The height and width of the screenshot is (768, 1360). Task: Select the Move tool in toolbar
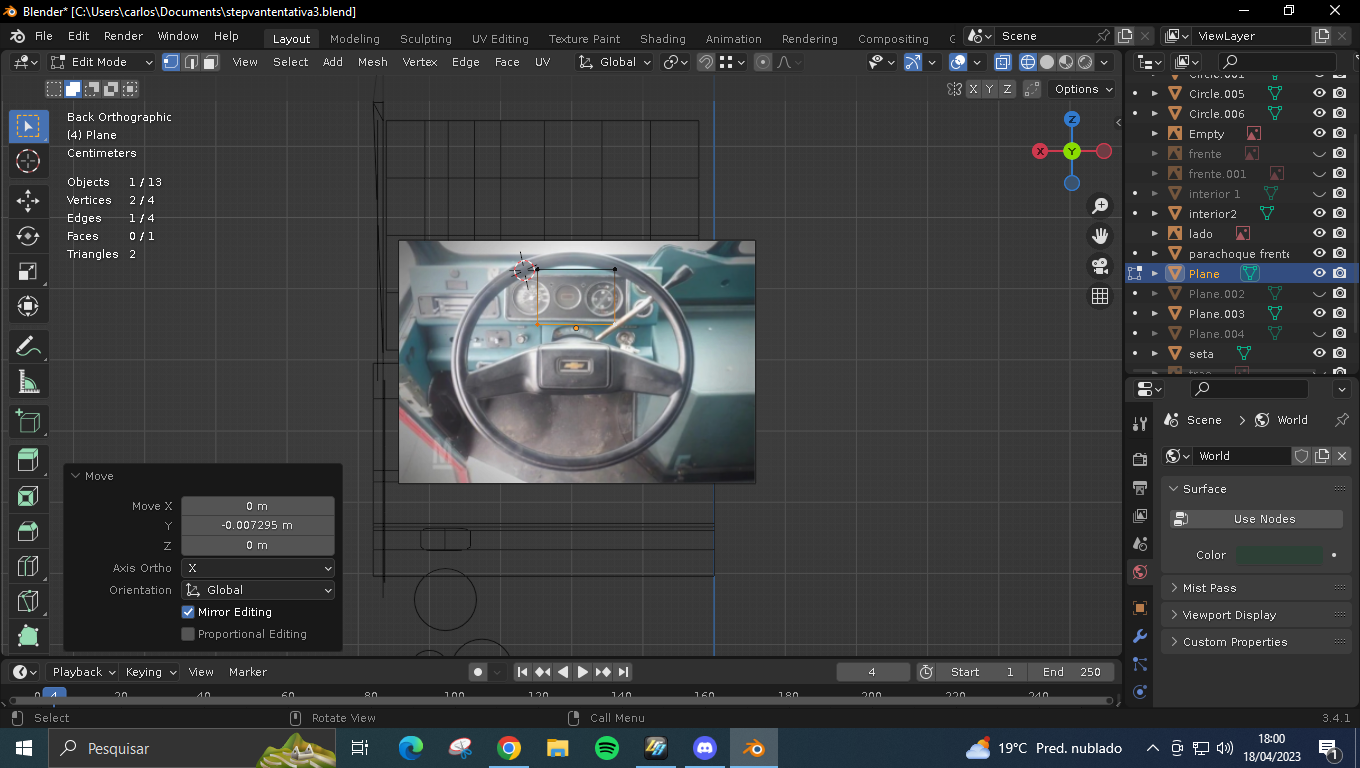[x=28, y=200]
